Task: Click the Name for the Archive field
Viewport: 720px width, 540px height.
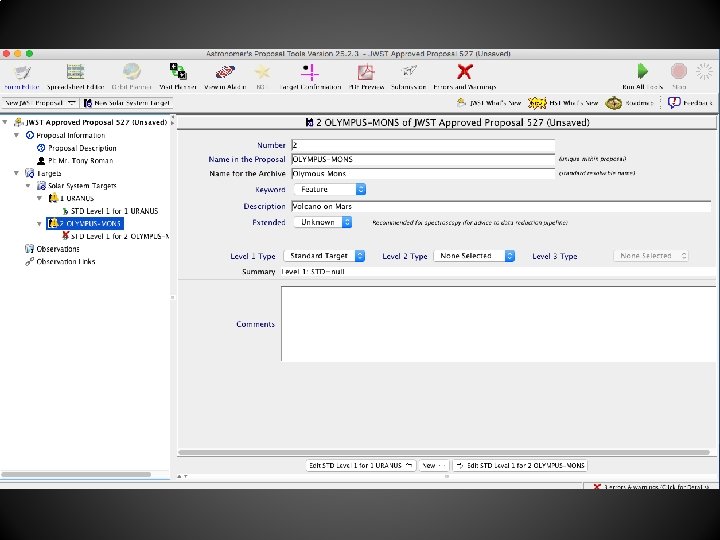Action: pos(423,174)
